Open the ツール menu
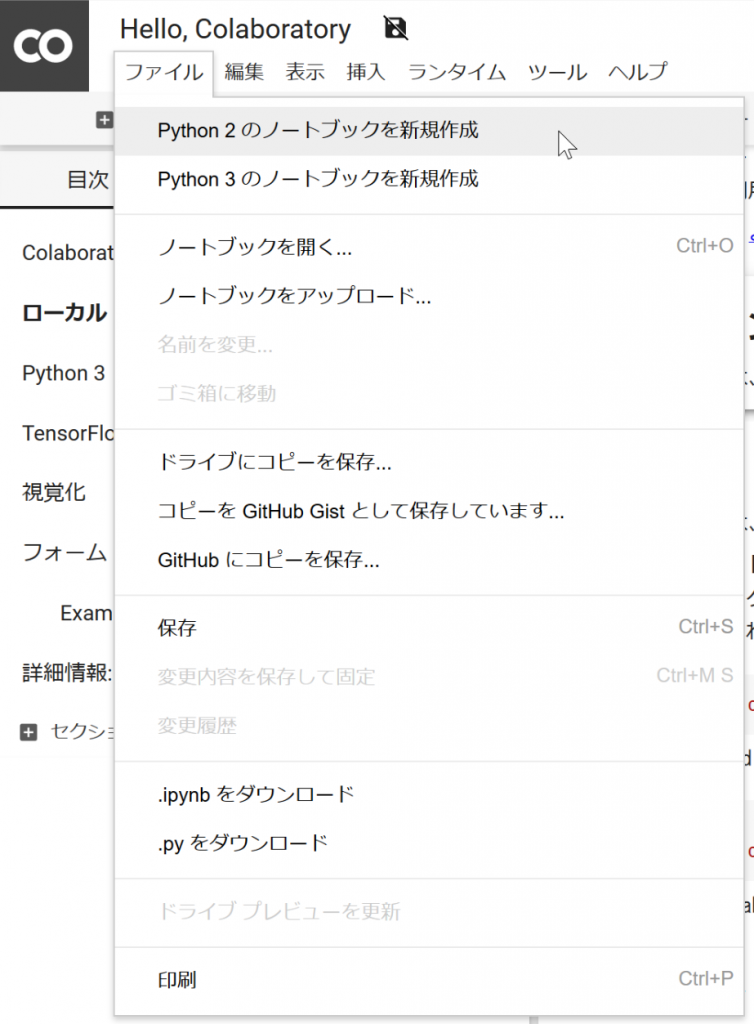 (x=557, y=72)
